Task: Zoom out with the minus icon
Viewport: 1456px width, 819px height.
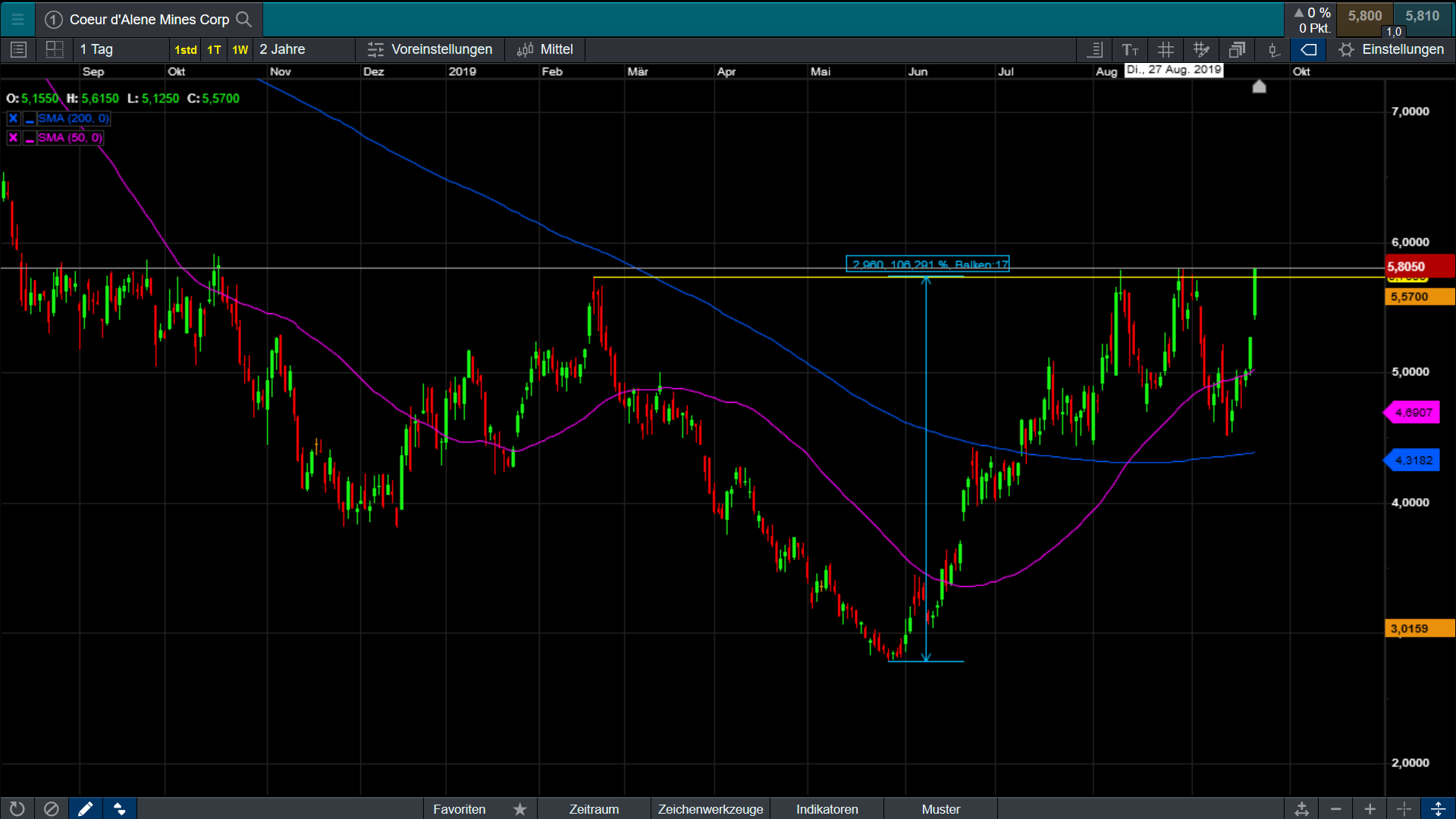Action: tap(1335, 809)
